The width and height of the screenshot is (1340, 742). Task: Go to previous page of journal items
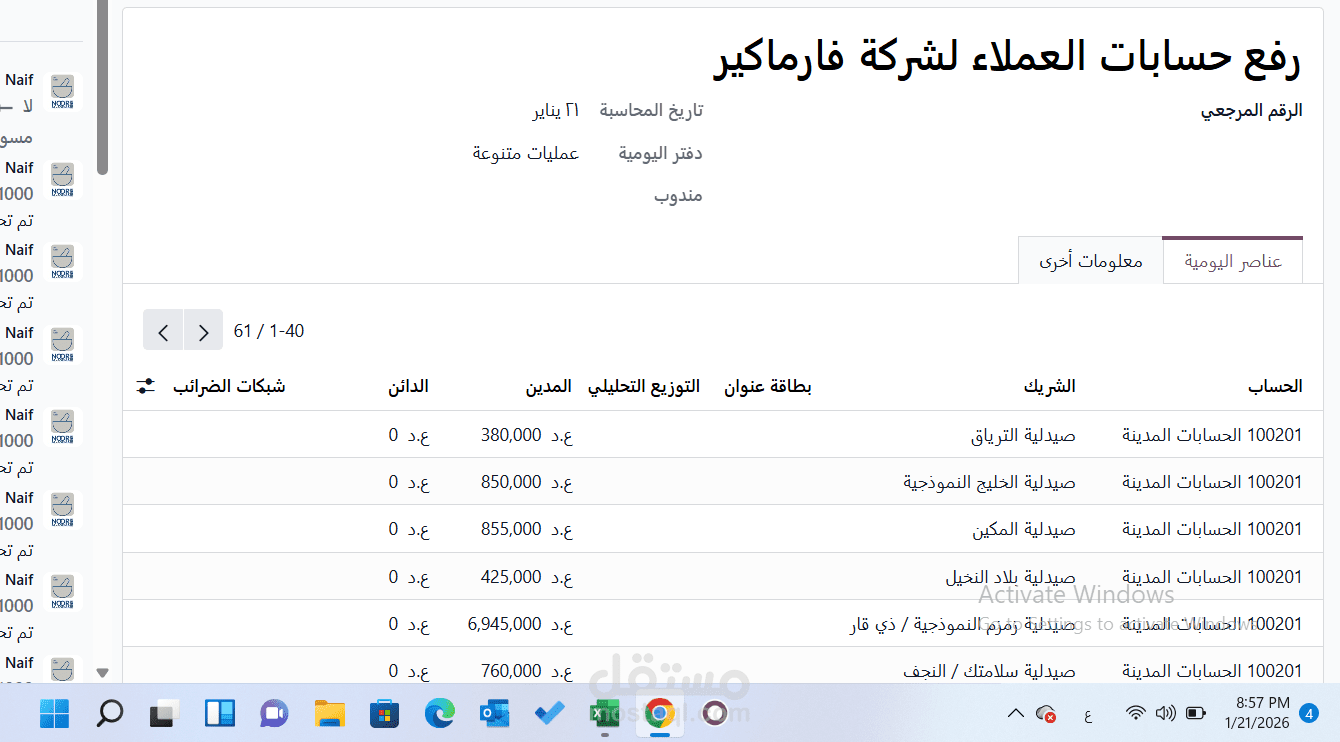[x=163, y=330]
